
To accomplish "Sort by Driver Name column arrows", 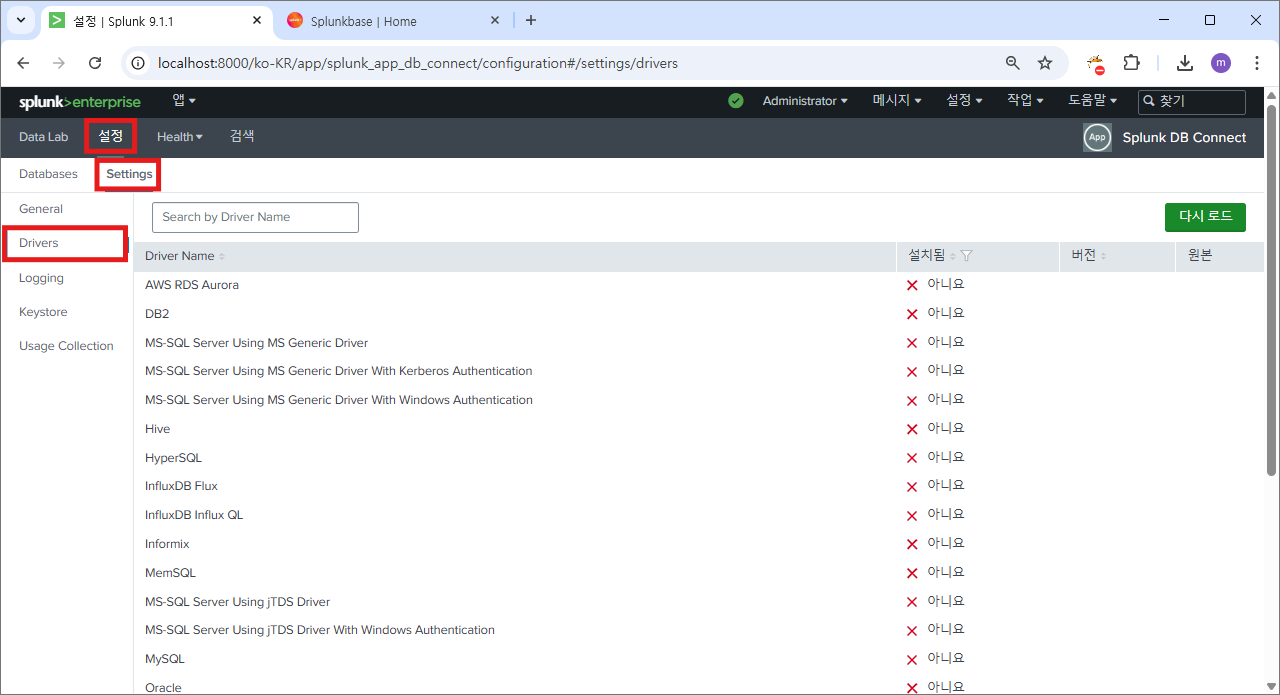I will click(x=222, y=257).
